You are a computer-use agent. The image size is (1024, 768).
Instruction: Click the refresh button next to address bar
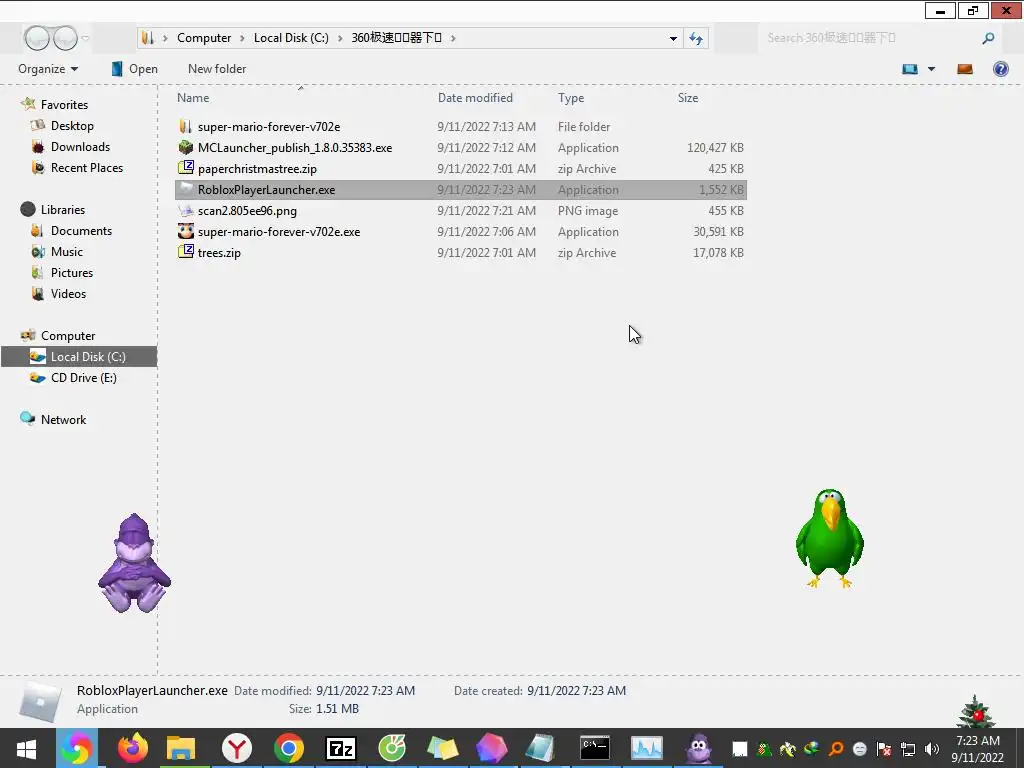point(696,39)
